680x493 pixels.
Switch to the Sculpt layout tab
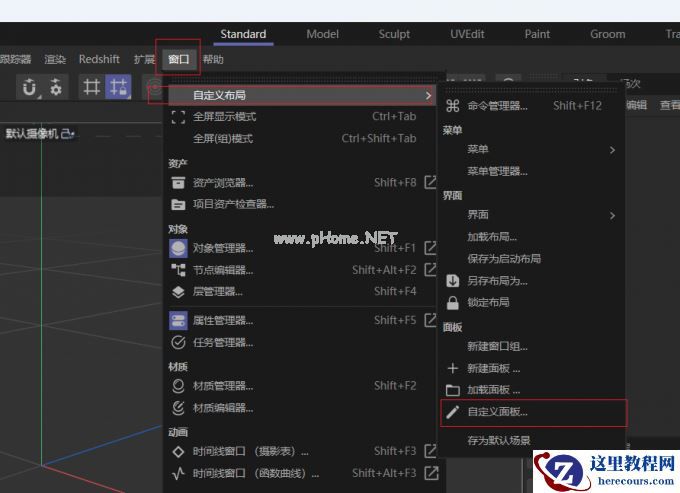point(394,34)
